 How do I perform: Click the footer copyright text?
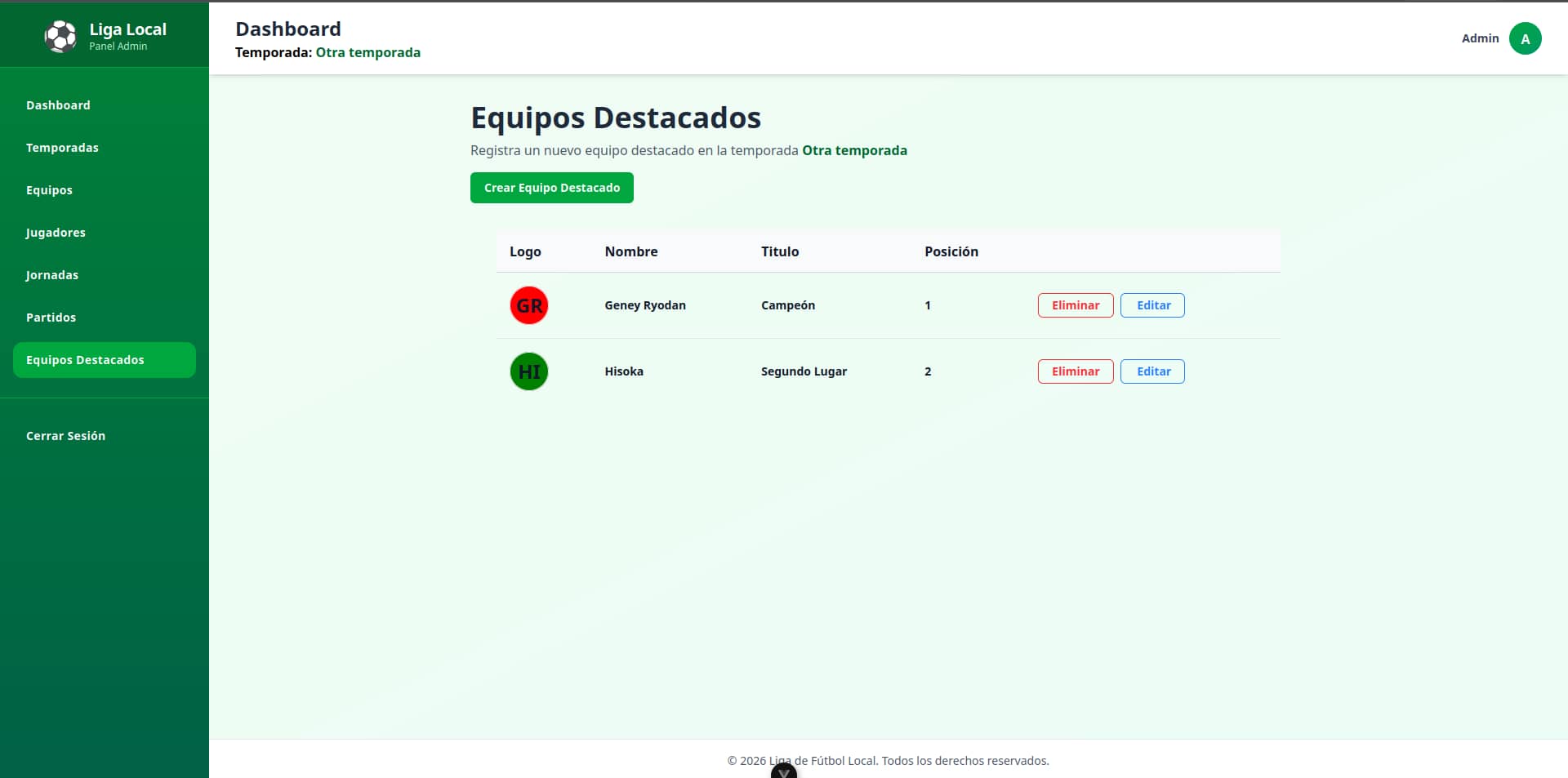pos(888,761)
